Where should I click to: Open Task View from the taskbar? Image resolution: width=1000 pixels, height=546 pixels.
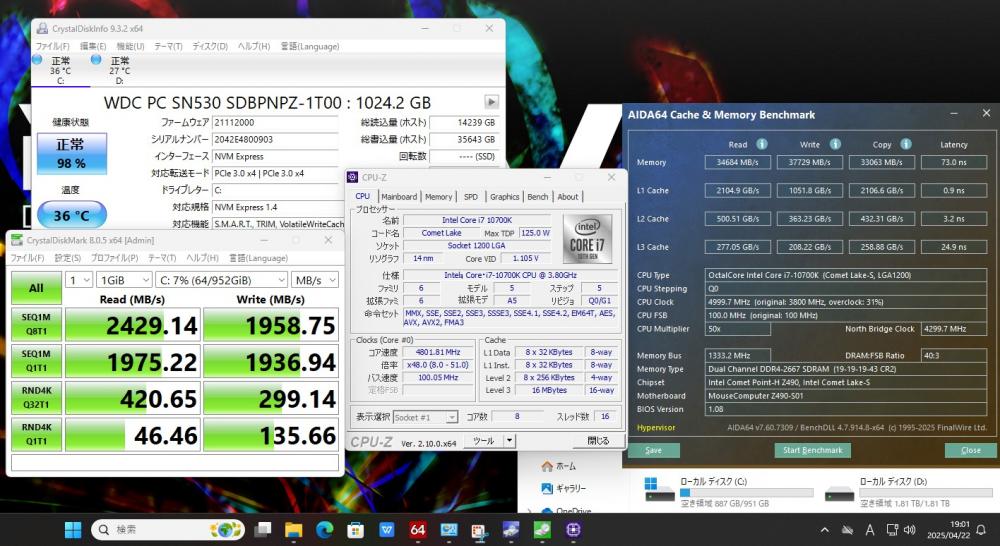(262, 529)
